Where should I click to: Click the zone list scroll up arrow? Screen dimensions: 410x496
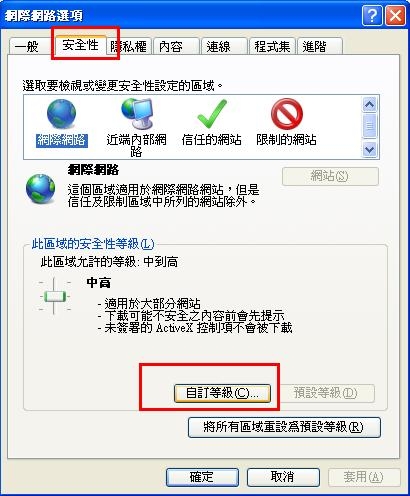click(x=369, y=105)
